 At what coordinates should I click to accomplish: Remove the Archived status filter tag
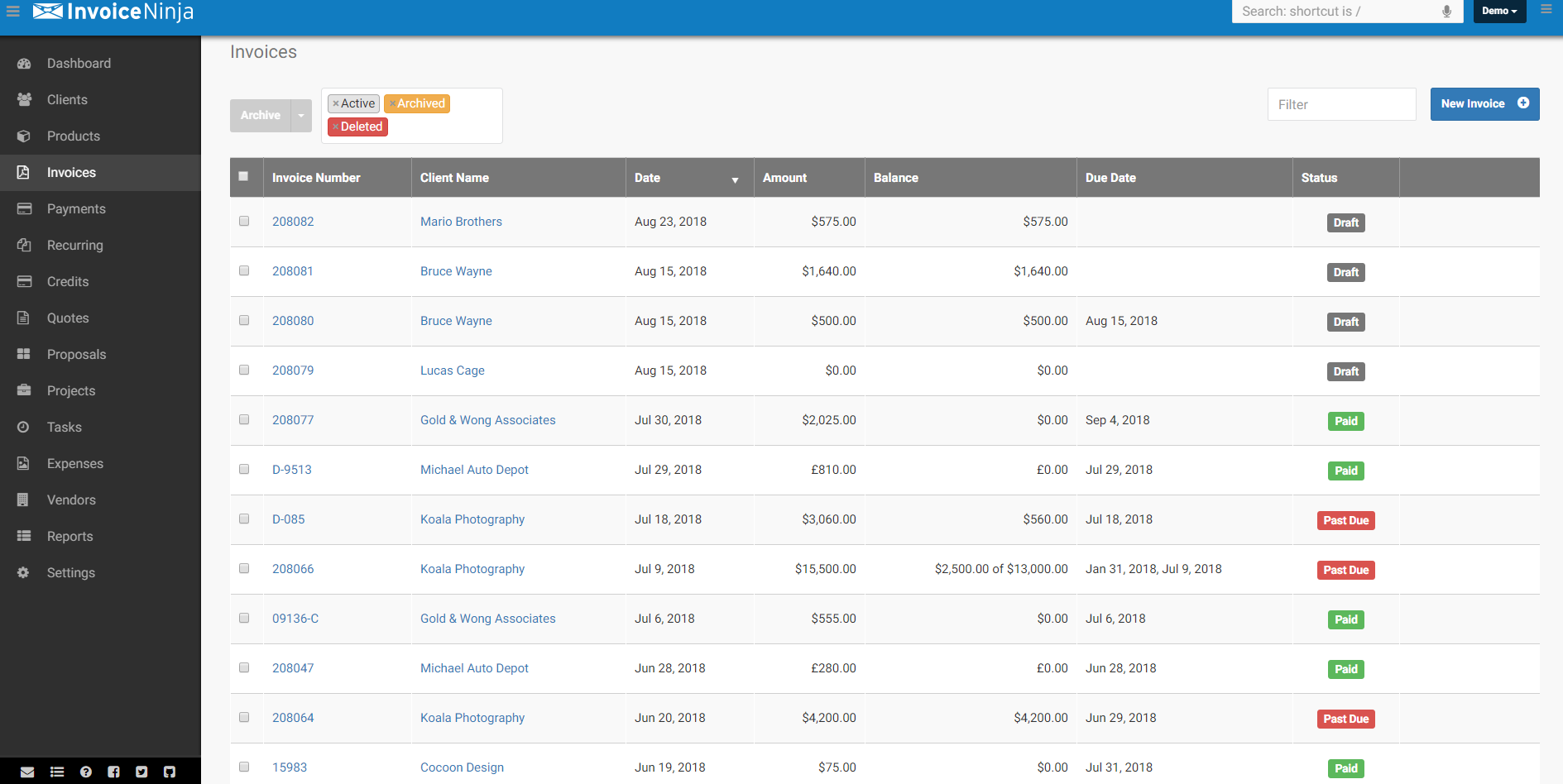[x=392, y=103]
